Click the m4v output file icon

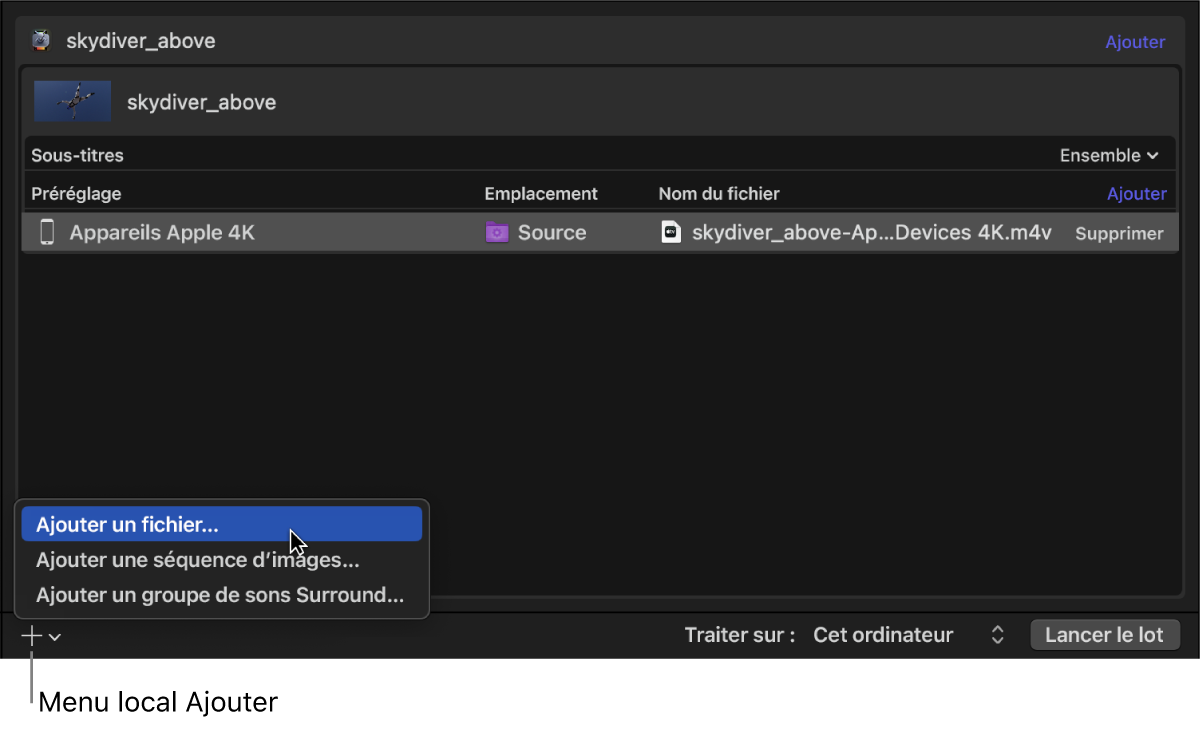tap(672, 233)
